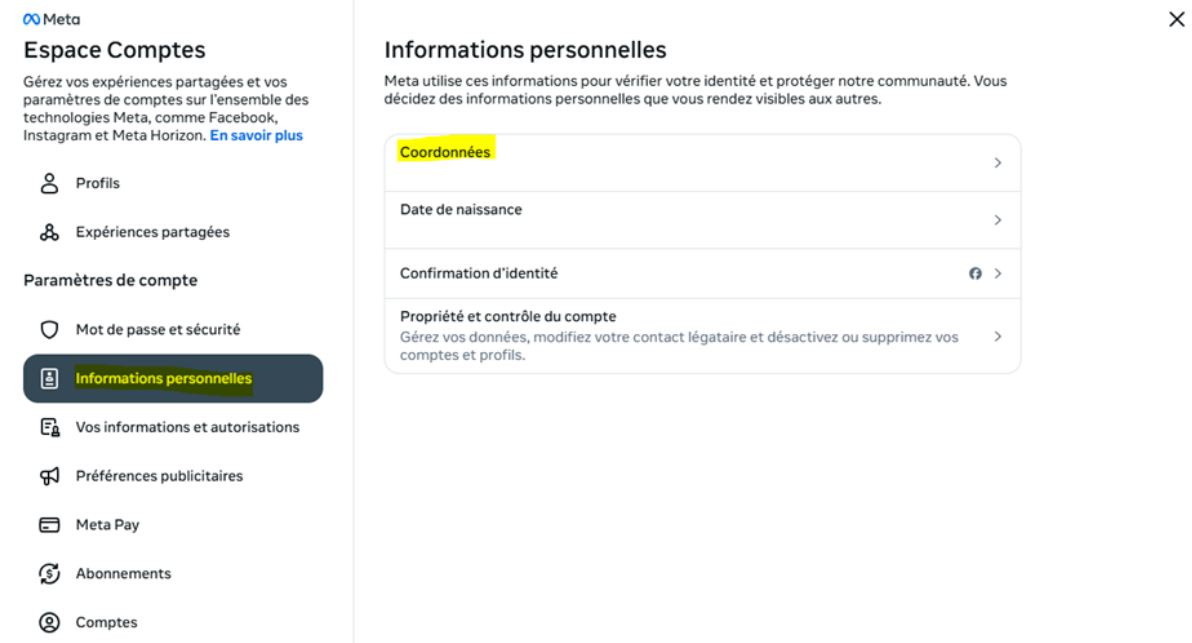Click the Meta Pay card icon
The height and width of the screenshot is (643, 1192).
click(45, 525)
